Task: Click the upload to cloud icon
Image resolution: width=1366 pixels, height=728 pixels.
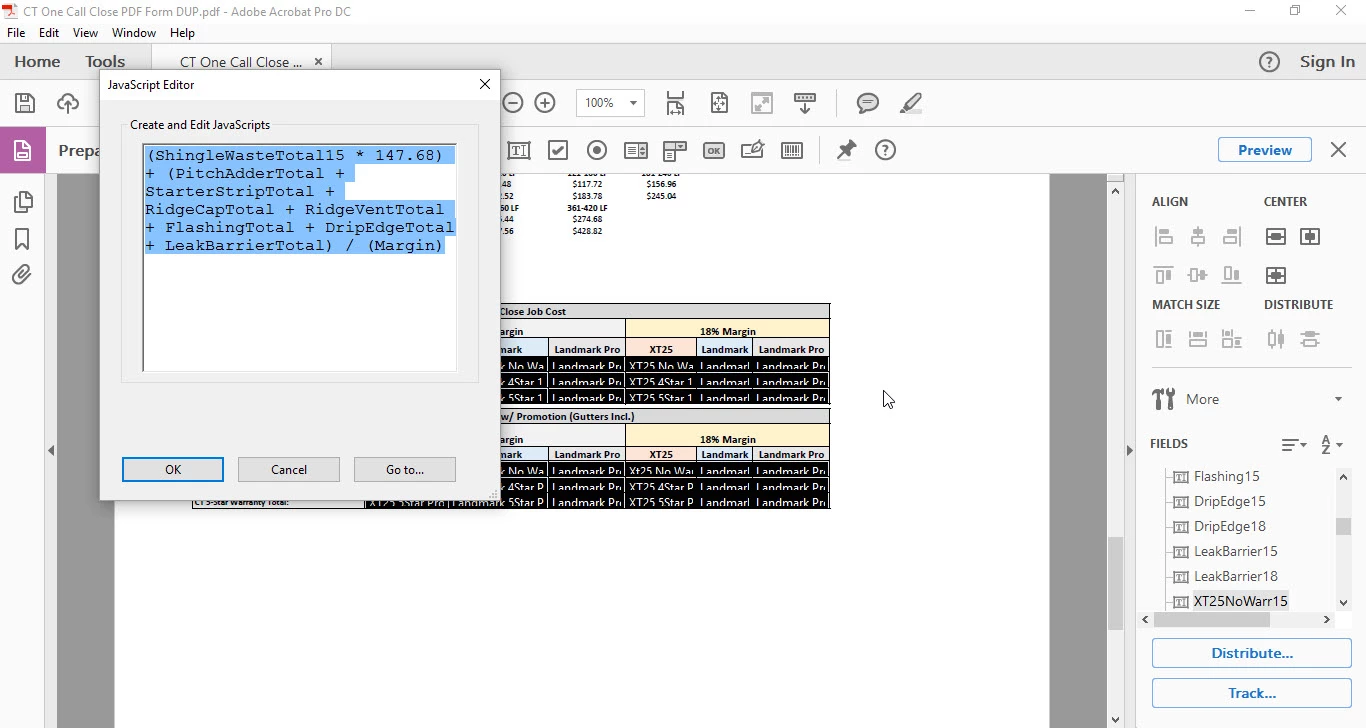Action: [x=68, y=103]
